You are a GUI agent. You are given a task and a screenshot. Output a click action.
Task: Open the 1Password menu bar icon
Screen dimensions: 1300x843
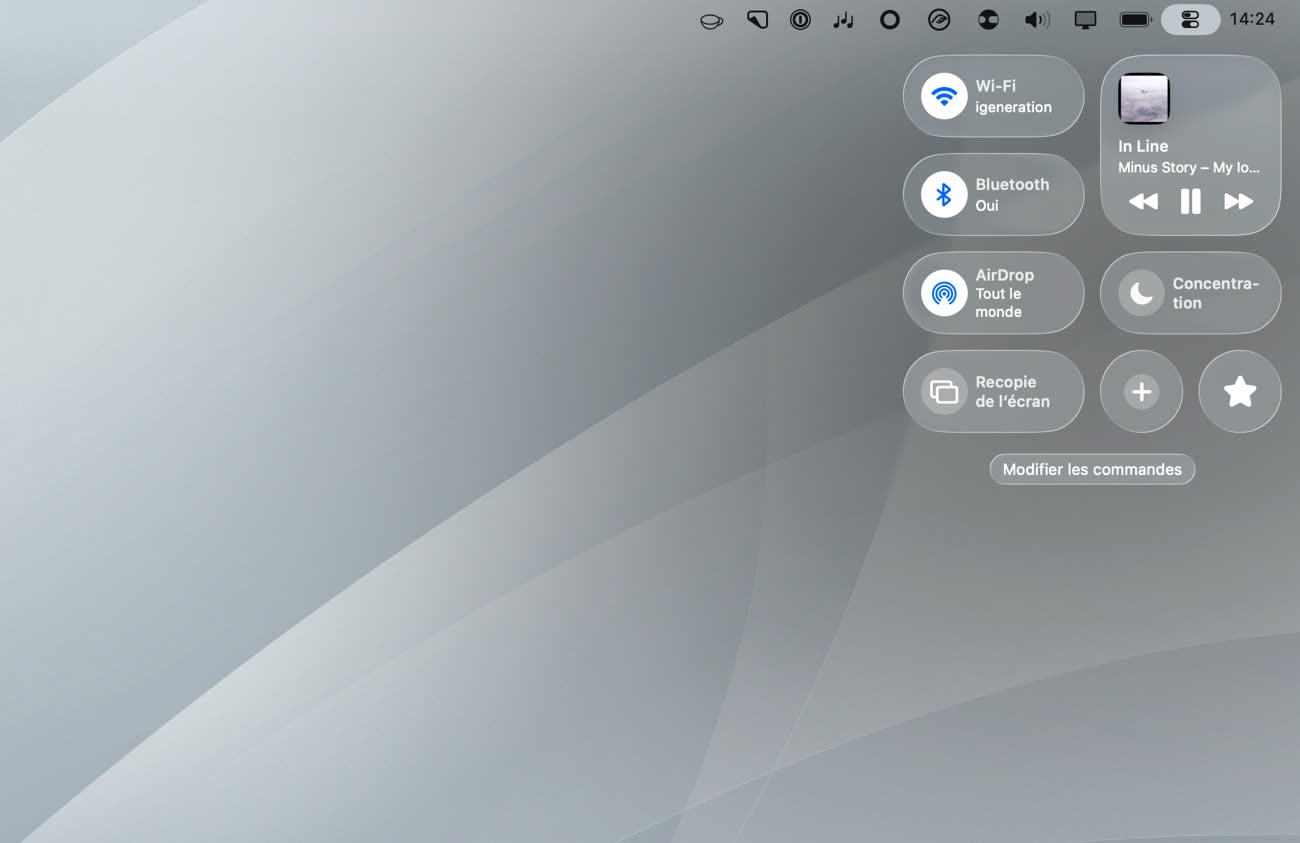coord(800,20)
